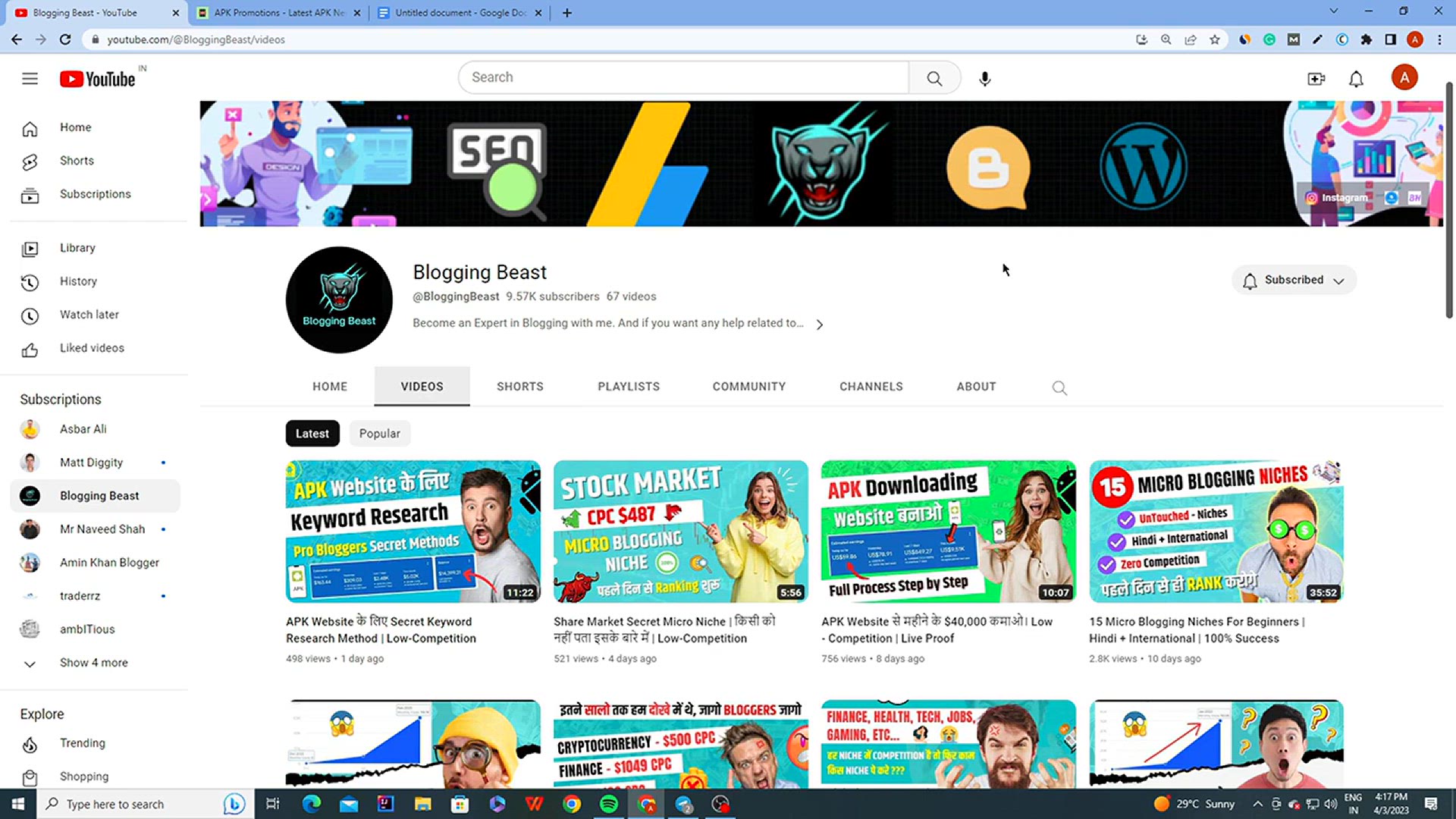Click the YouTube search input field

click(683, 77)
